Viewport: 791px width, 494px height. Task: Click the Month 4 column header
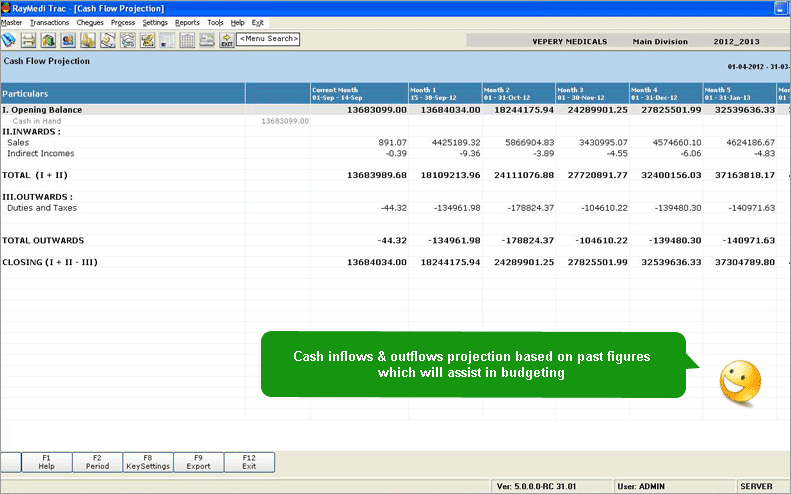click(x=666, y=93)
